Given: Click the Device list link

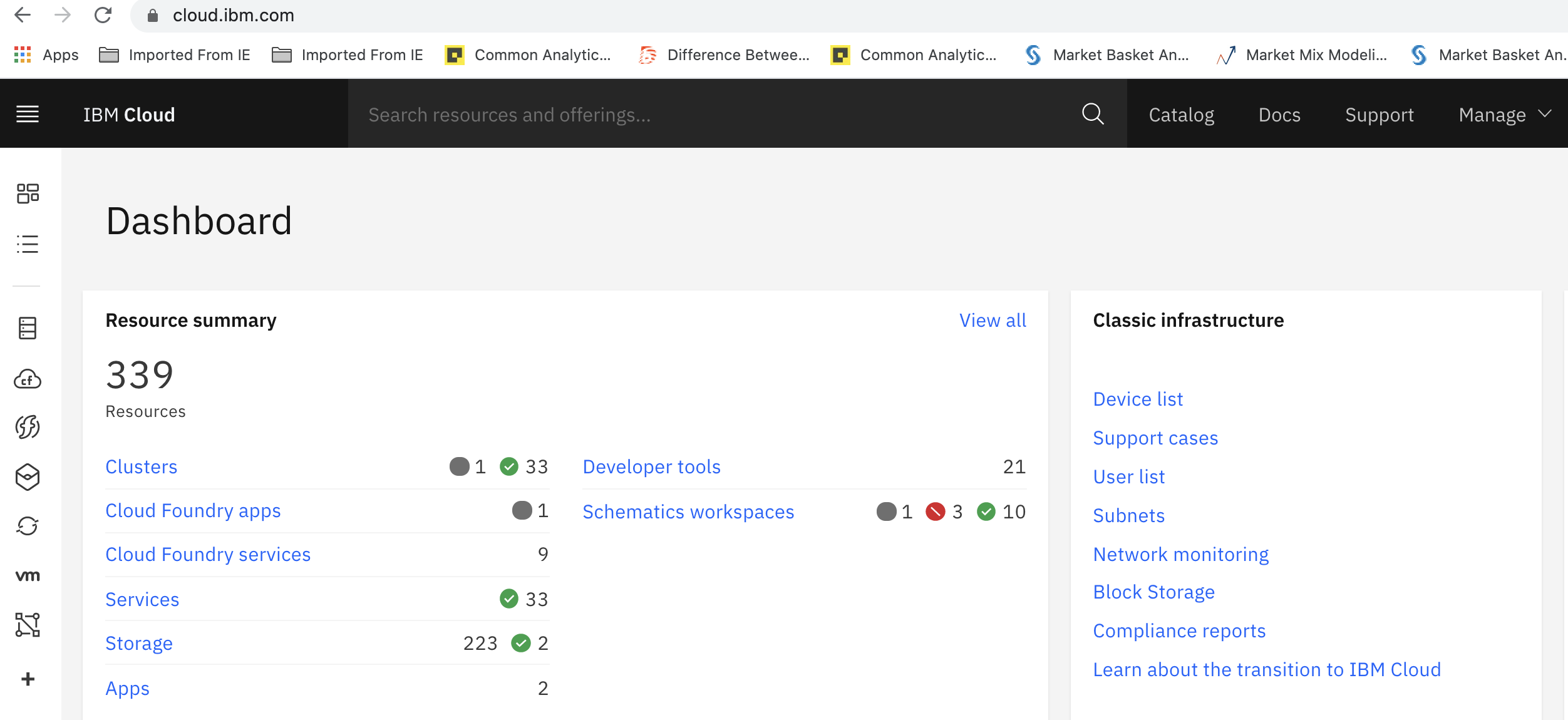Looking at the screenshot, I should [x=1138, y=399].
